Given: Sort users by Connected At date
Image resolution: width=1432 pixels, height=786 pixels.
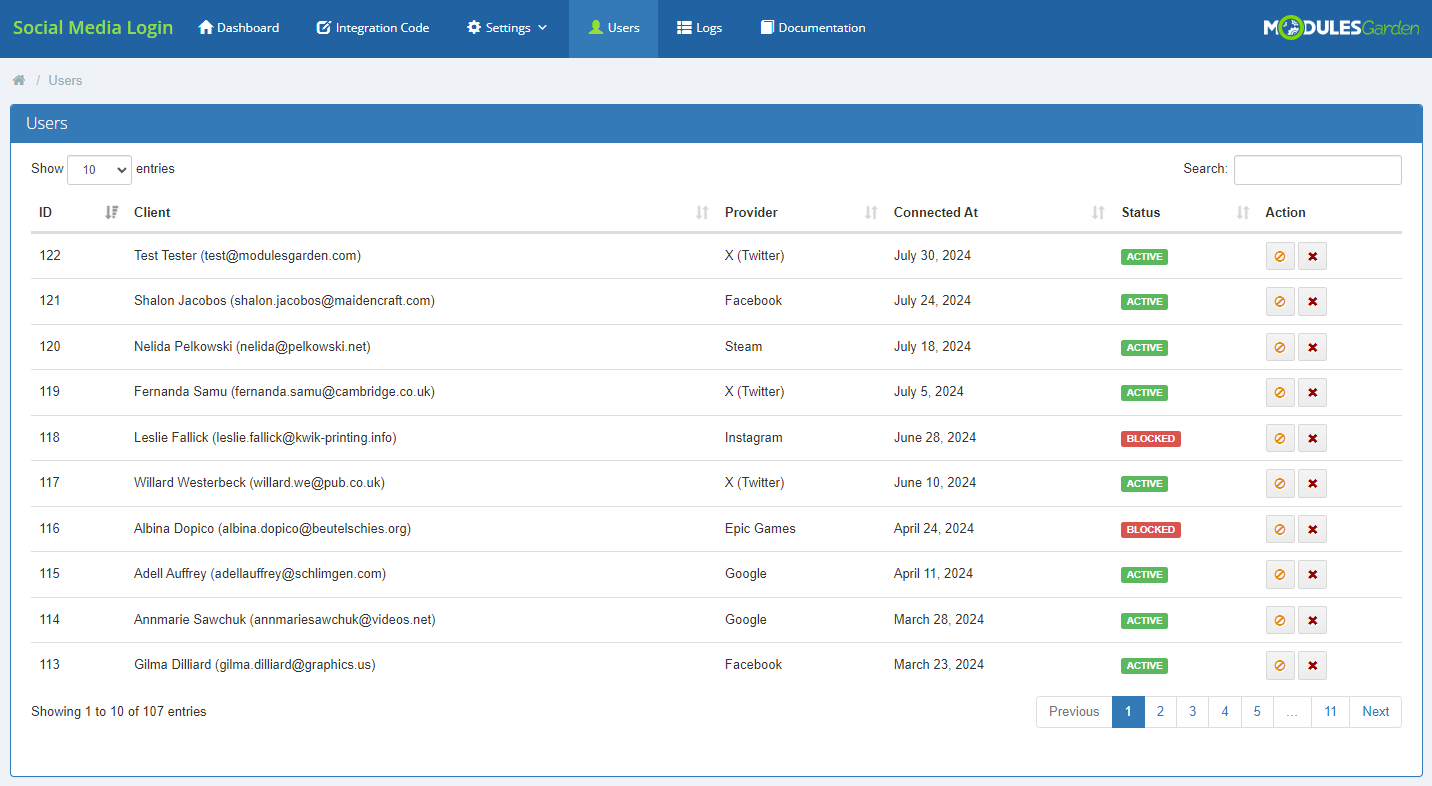Looking at the screenshot, I should tap(935, 212).
